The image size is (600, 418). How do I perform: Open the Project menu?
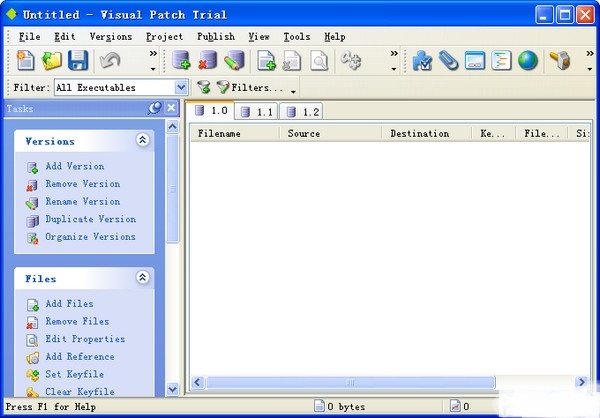[164, 37]
